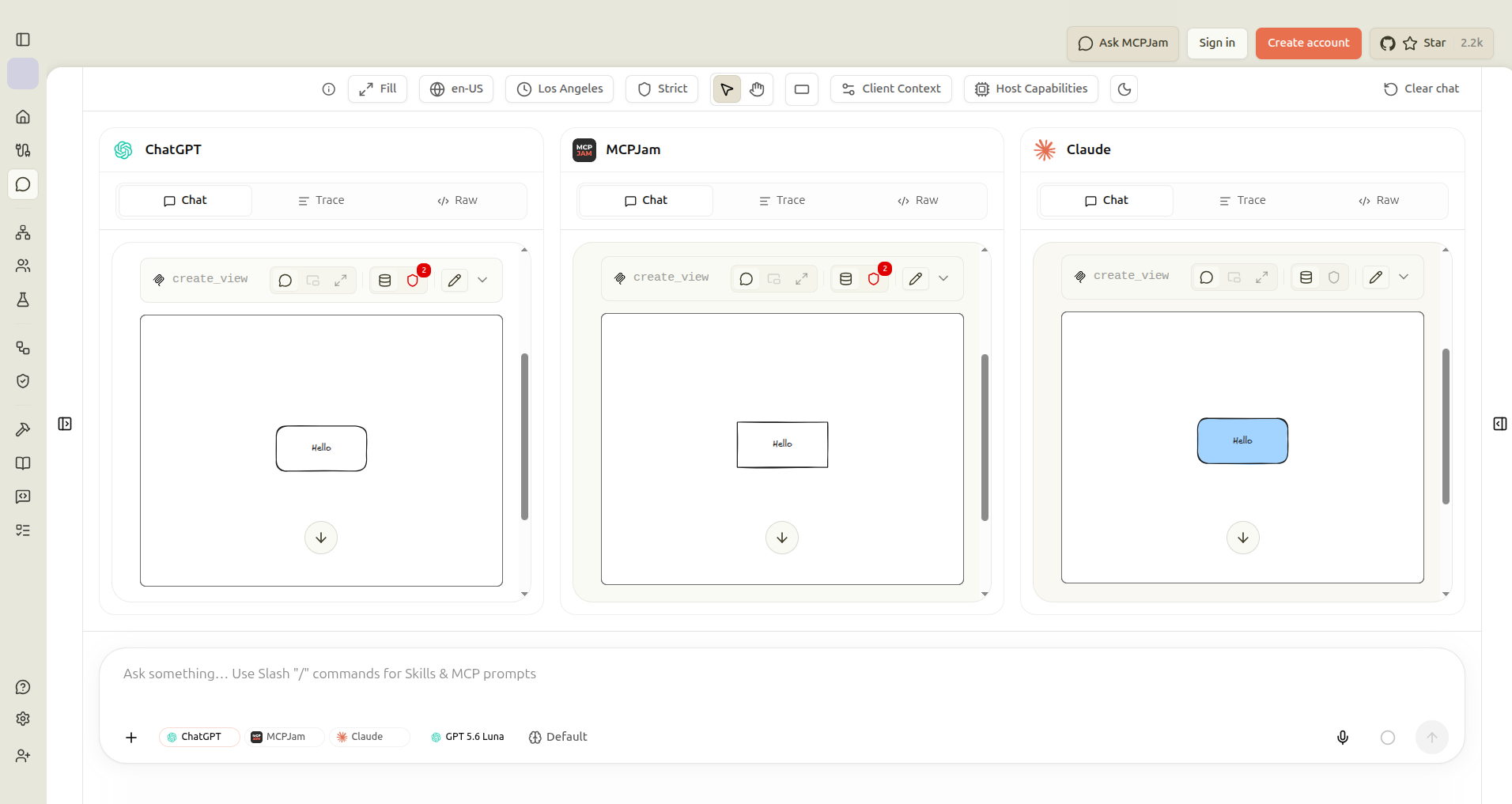
Task: Toggle dark mode moon icon
Action: click(x=1125, y=89)
